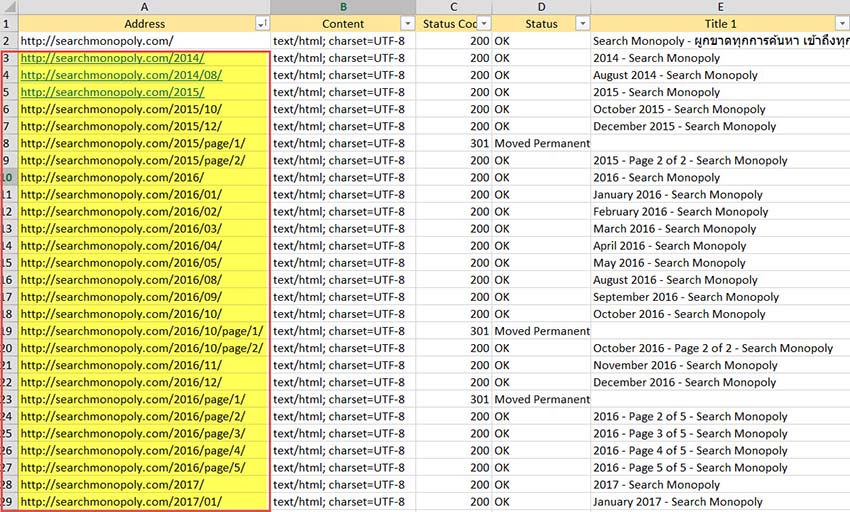Image resolution: width=850 pixels, height=512 pixels.
Task: Select the Address header cell
Action: tap(144, 23)
